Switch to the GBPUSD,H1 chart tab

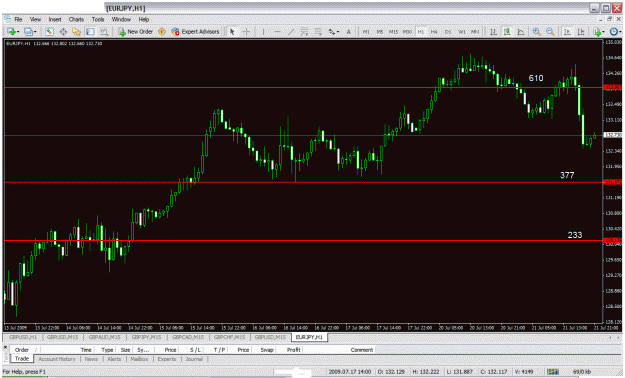23,337
